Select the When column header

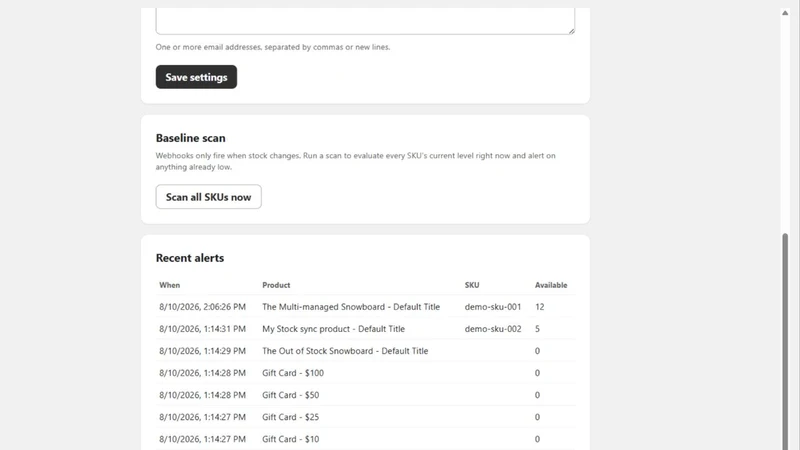point(169,285)
